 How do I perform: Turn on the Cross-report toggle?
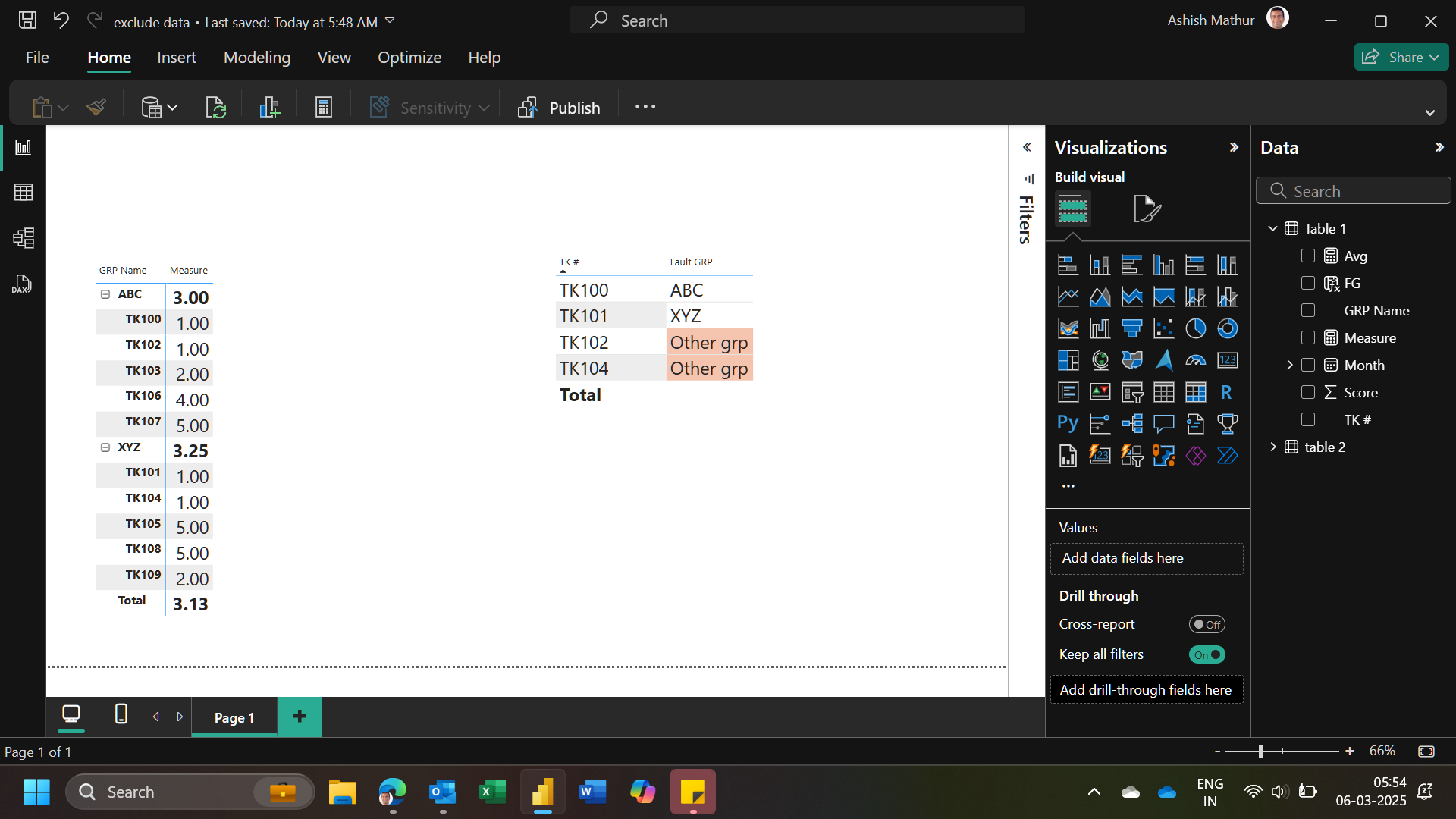(1207, 625)
